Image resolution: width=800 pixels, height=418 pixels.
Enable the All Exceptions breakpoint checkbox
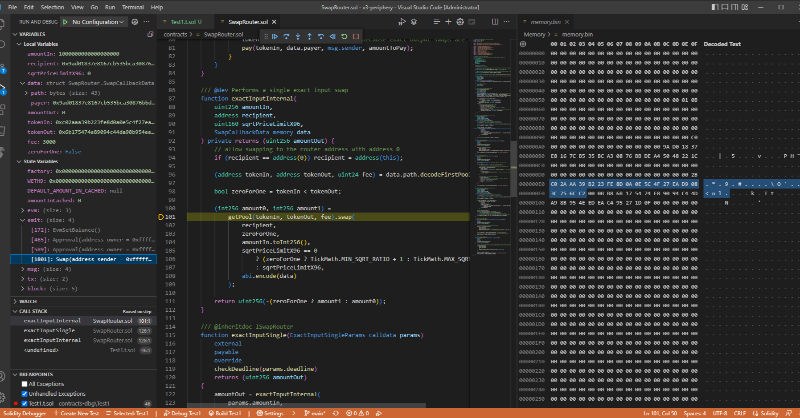pos(24,384)
